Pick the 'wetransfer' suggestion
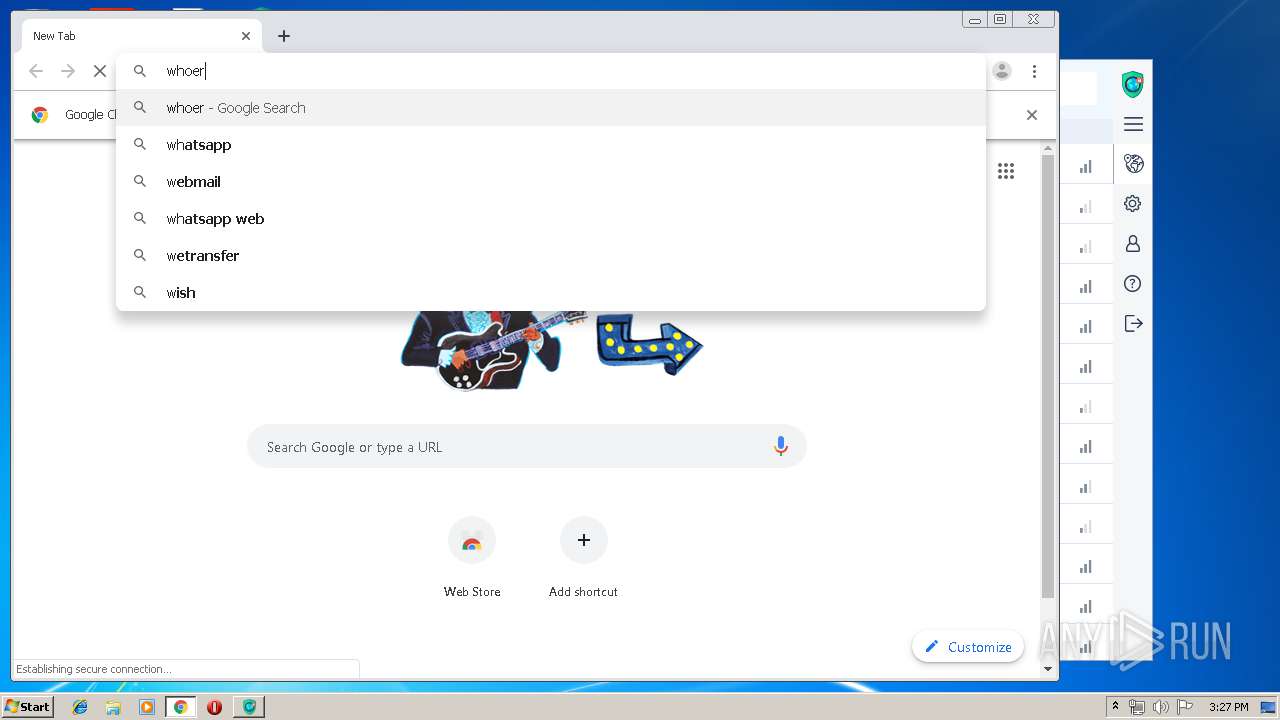The width and height of the screenshot is (1280, 720). [551, 256]
